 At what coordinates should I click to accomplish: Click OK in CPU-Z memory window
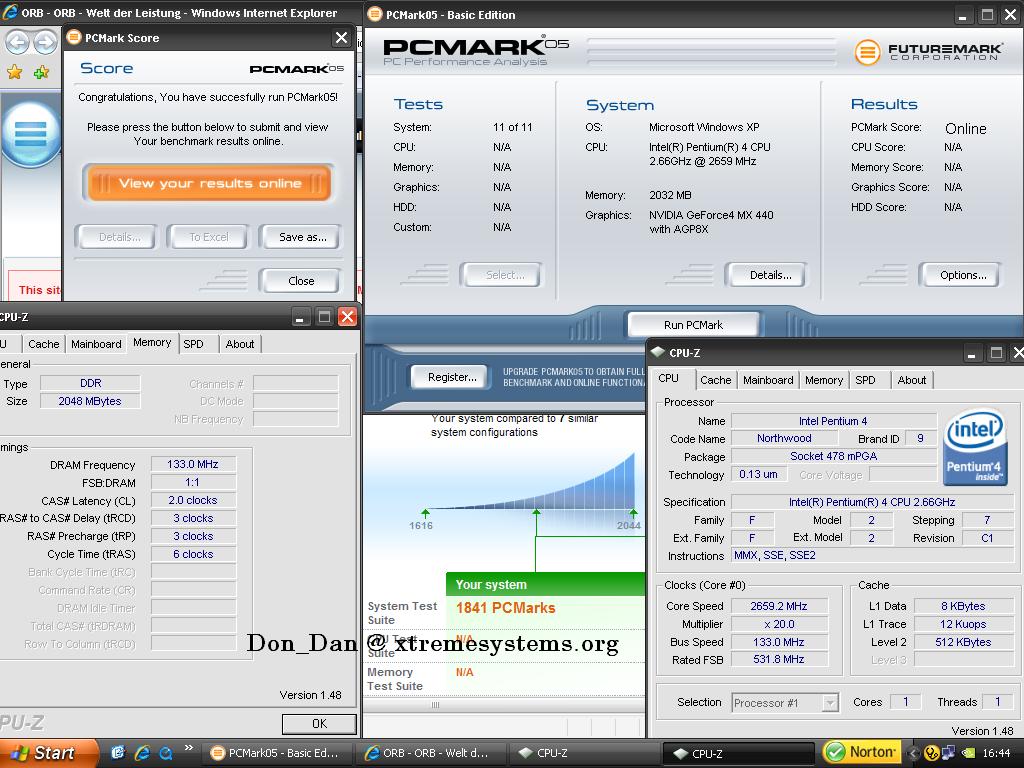319,724
